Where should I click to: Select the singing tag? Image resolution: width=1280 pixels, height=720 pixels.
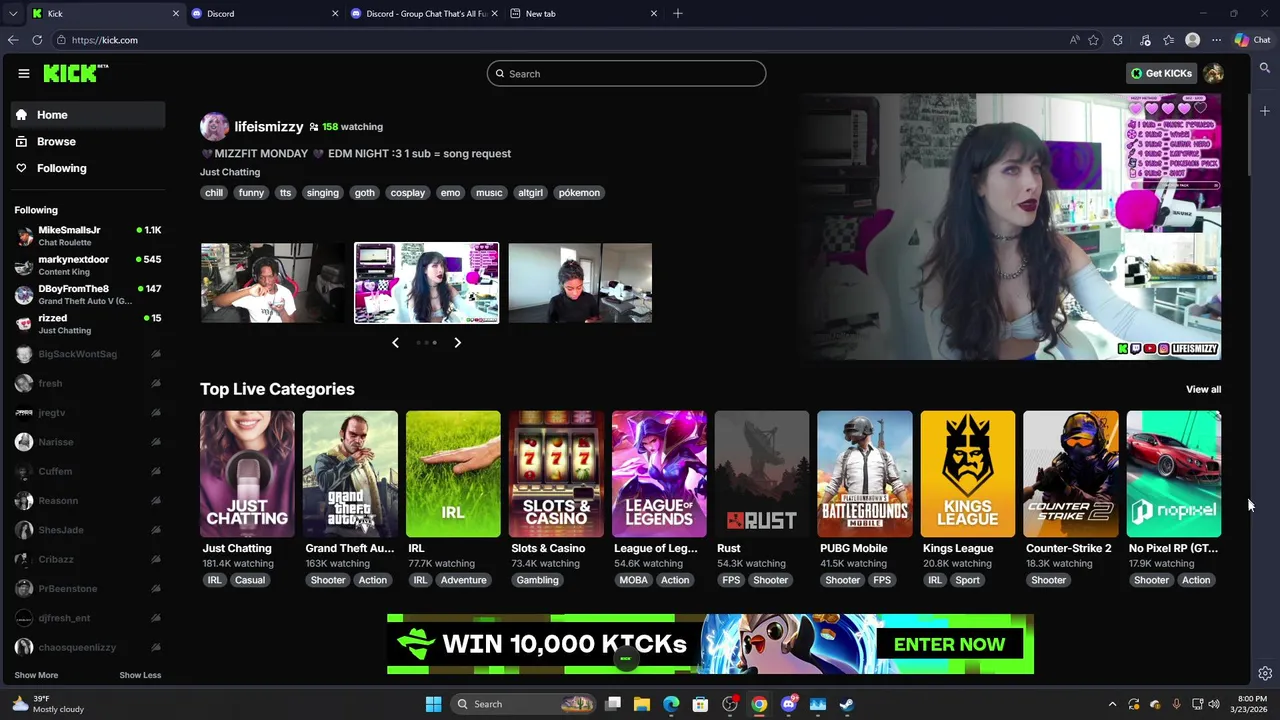pyautogui.click(x=323, y=193)
